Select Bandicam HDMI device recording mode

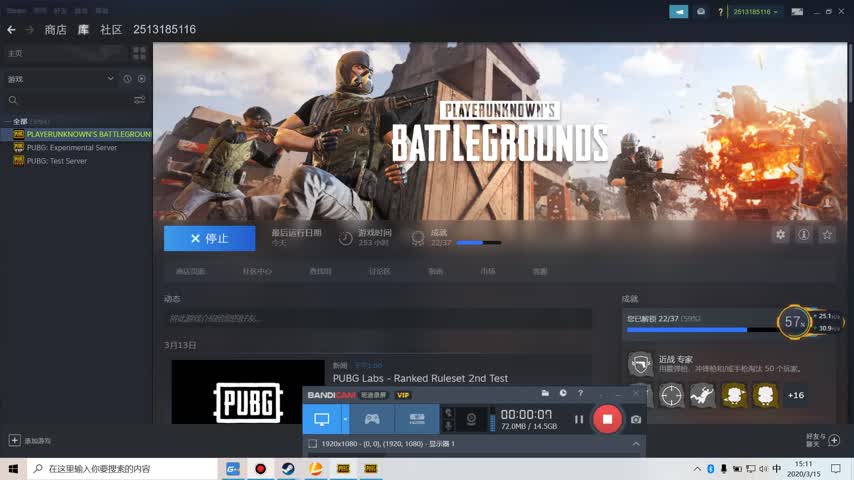tap(417, 419)
